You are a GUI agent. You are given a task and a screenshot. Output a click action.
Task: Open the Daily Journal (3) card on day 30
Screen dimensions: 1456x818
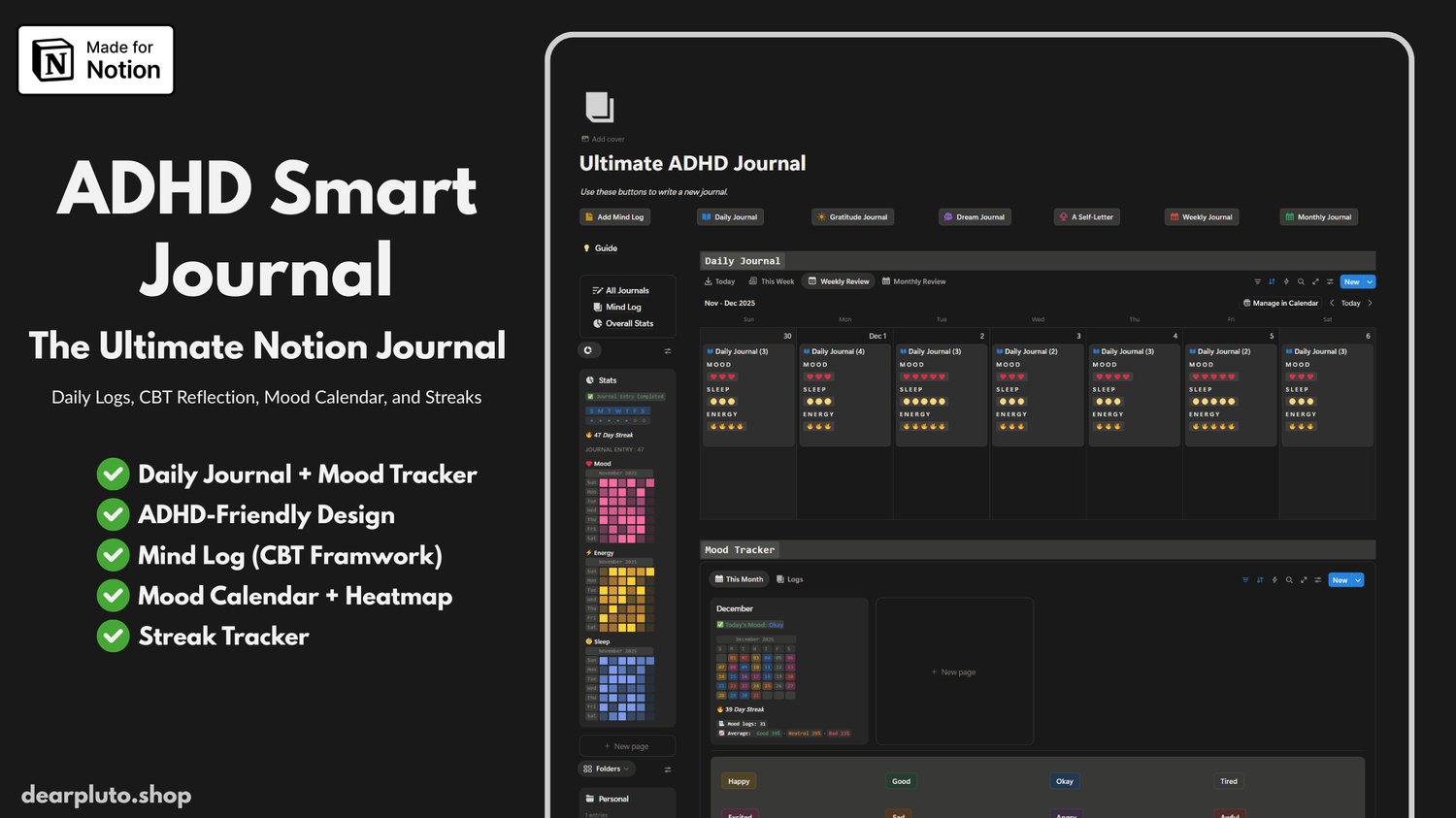tap(748, 395)
